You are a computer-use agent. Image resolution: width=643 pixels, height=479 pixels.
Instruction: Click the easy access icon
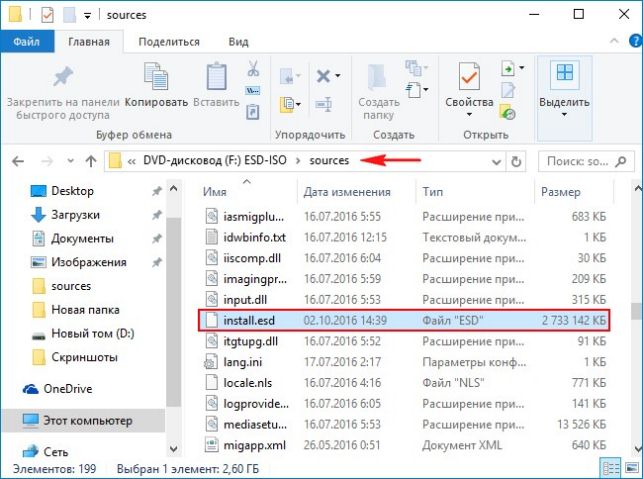click(x=413, y=90)
